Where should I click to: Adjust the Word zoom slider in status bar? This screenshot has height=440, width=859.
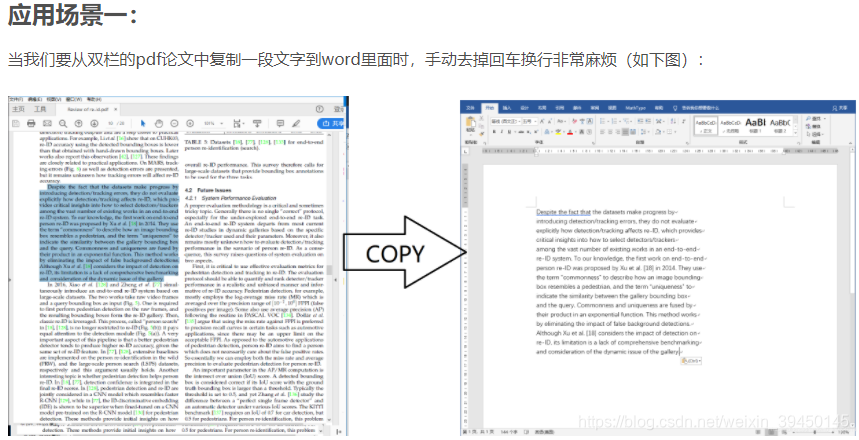[x=816, y=432]
